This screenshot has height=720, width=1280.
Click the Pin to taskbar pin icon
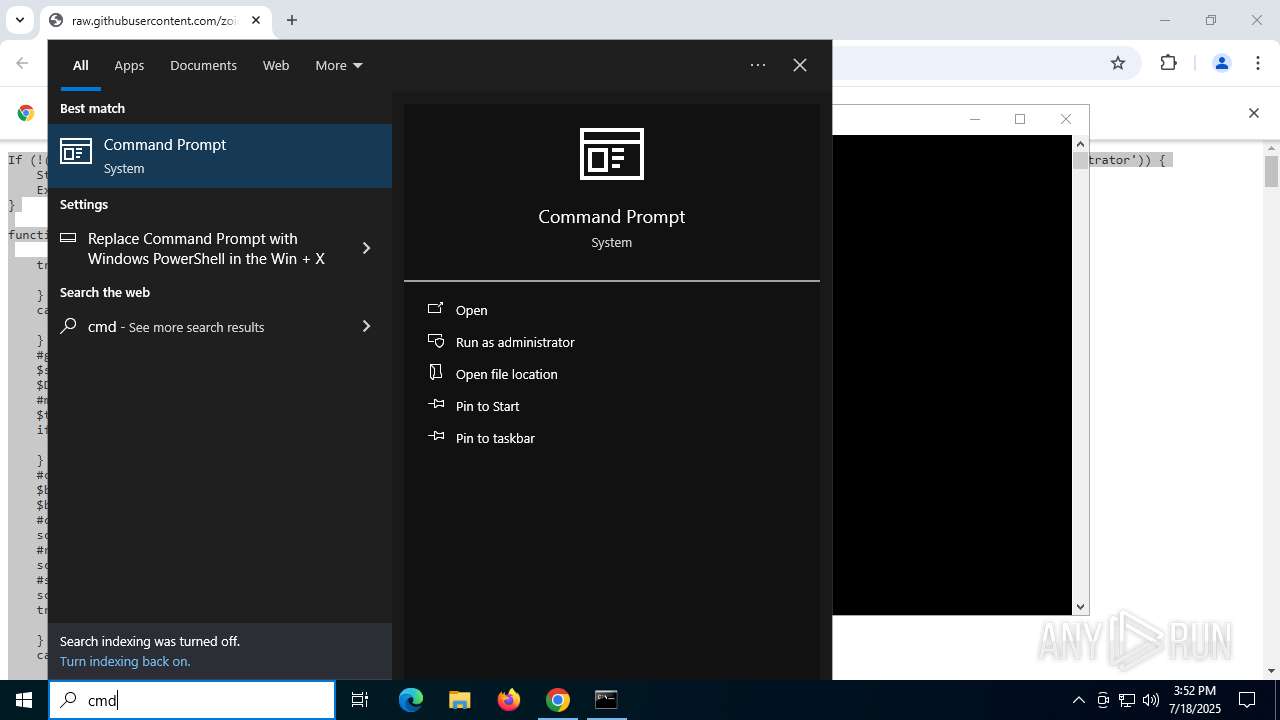[x=435, y=437]
